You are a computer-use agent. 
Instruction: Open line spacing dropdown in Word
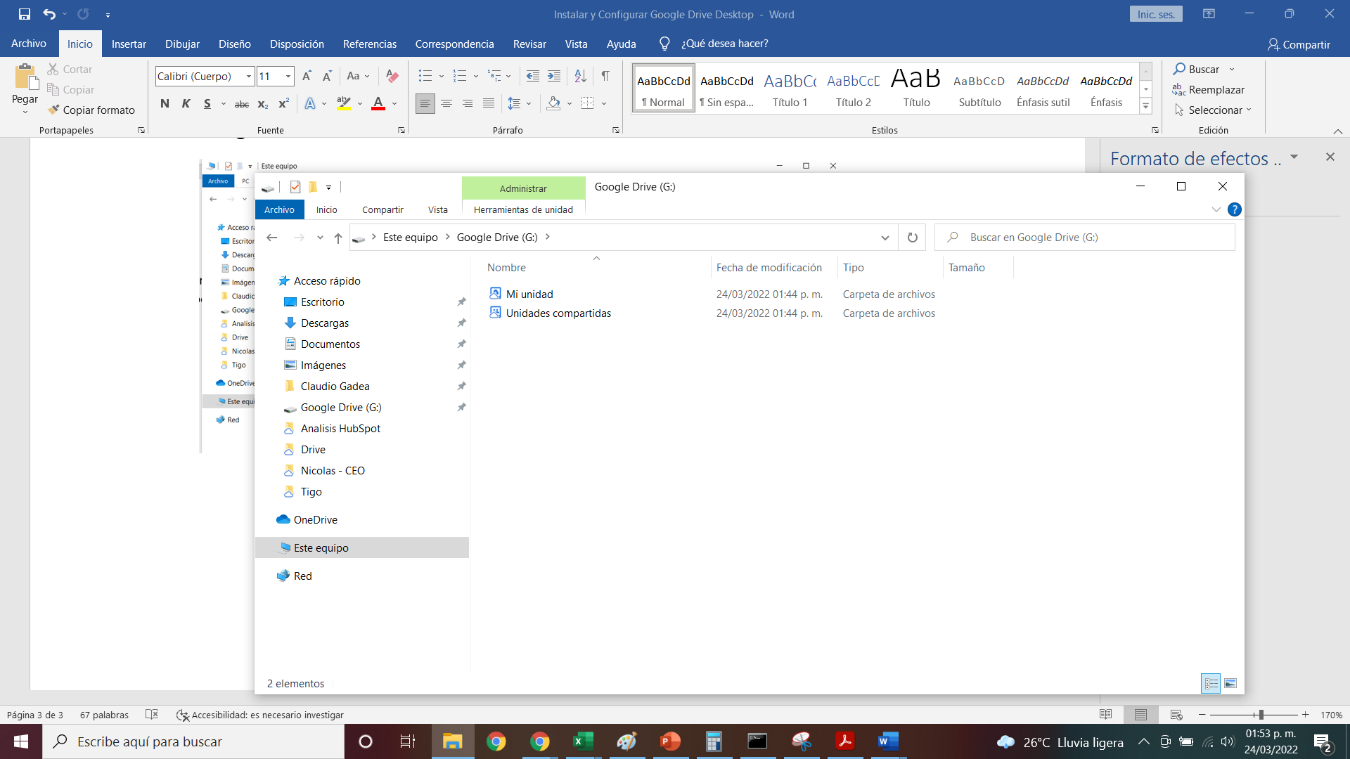[x=518, y=104]
